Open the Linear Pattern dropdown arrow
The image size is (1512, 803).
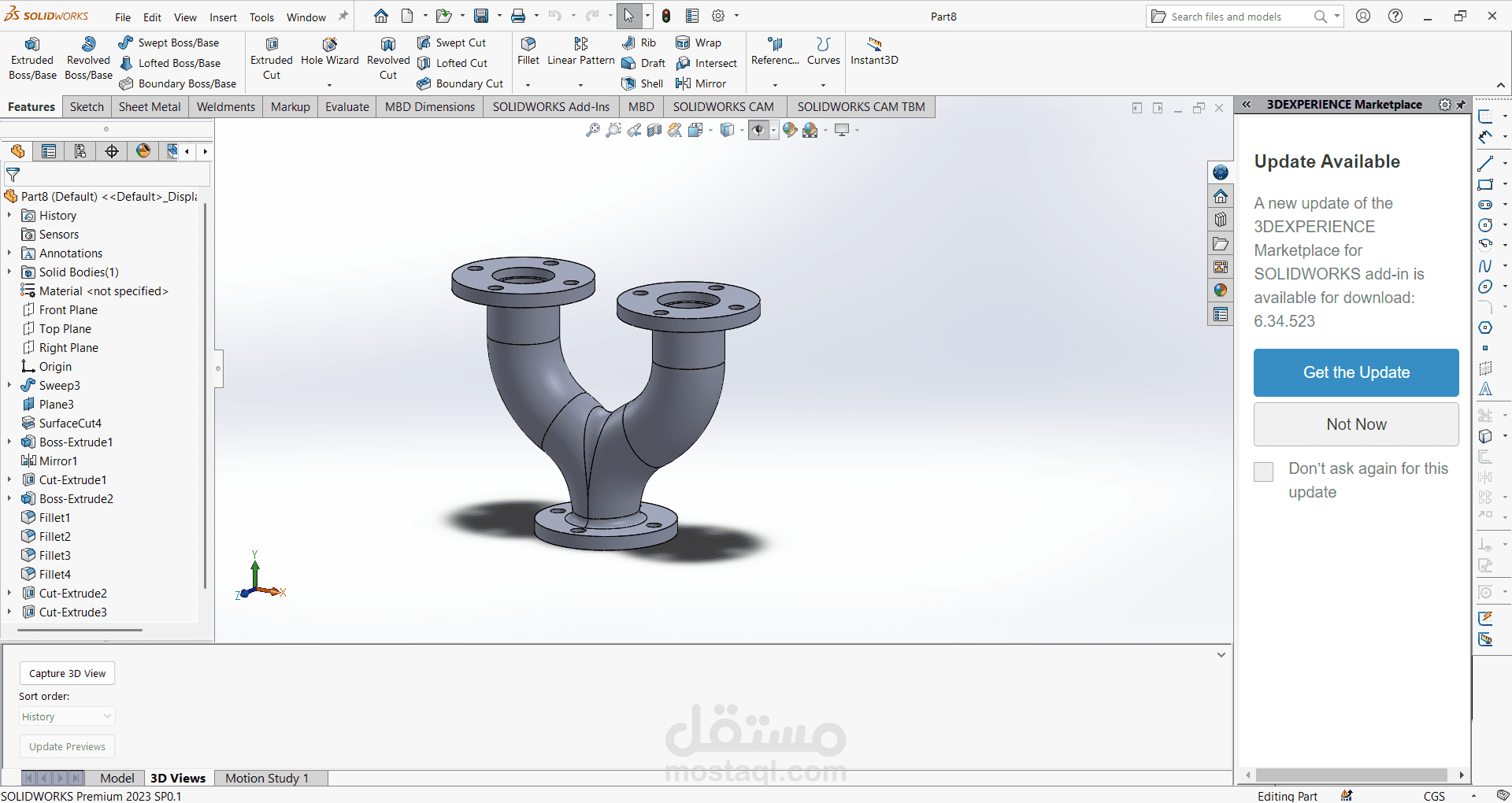581,84
